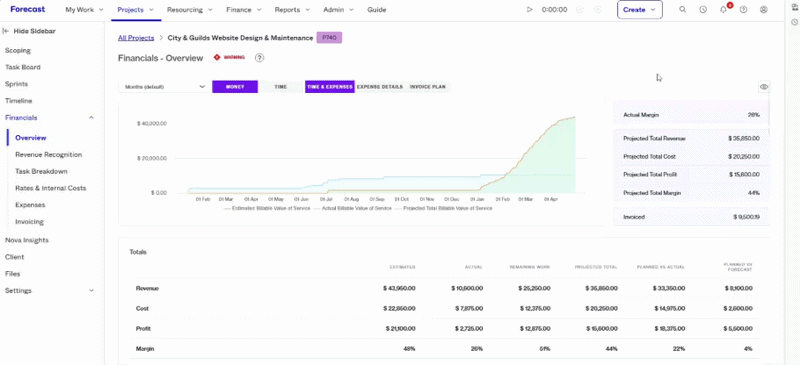Click clock icon in right edge panel
The width and height of the screenshot is (800, 365).
(794, 22)
